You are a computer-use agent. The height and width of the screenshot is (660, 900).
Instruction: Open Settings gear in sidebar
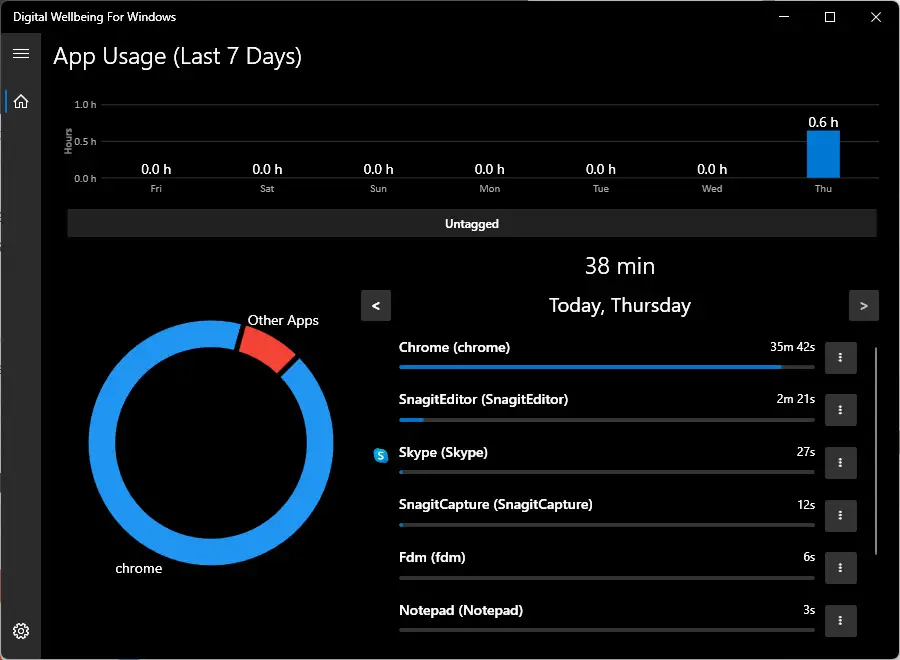click(x=21, y=631)
